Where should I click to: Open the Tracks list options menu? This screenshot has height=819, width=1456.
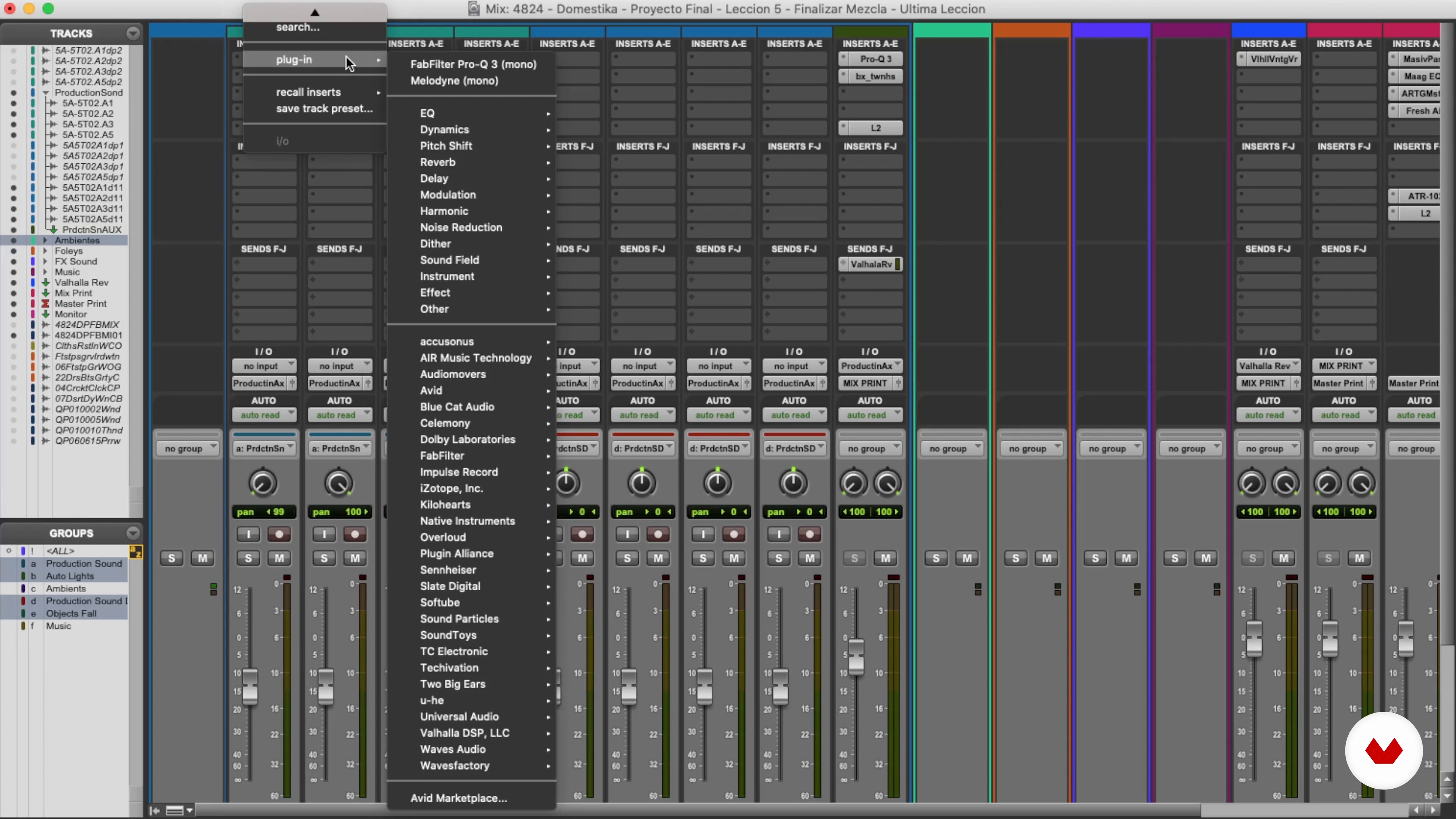click(x=133, y=33)
